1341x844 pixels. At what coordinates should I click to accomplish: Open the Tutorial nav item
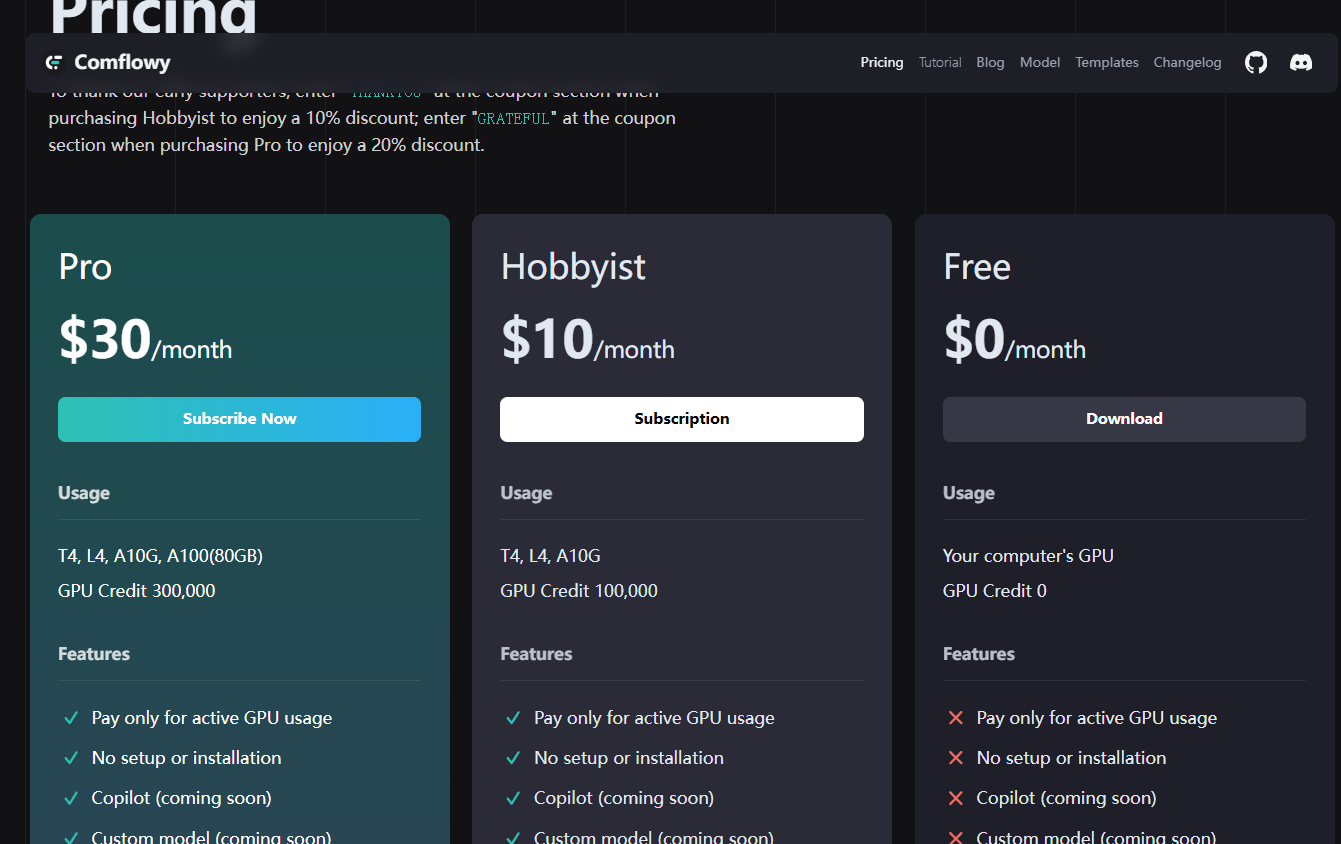pos(940,62)
